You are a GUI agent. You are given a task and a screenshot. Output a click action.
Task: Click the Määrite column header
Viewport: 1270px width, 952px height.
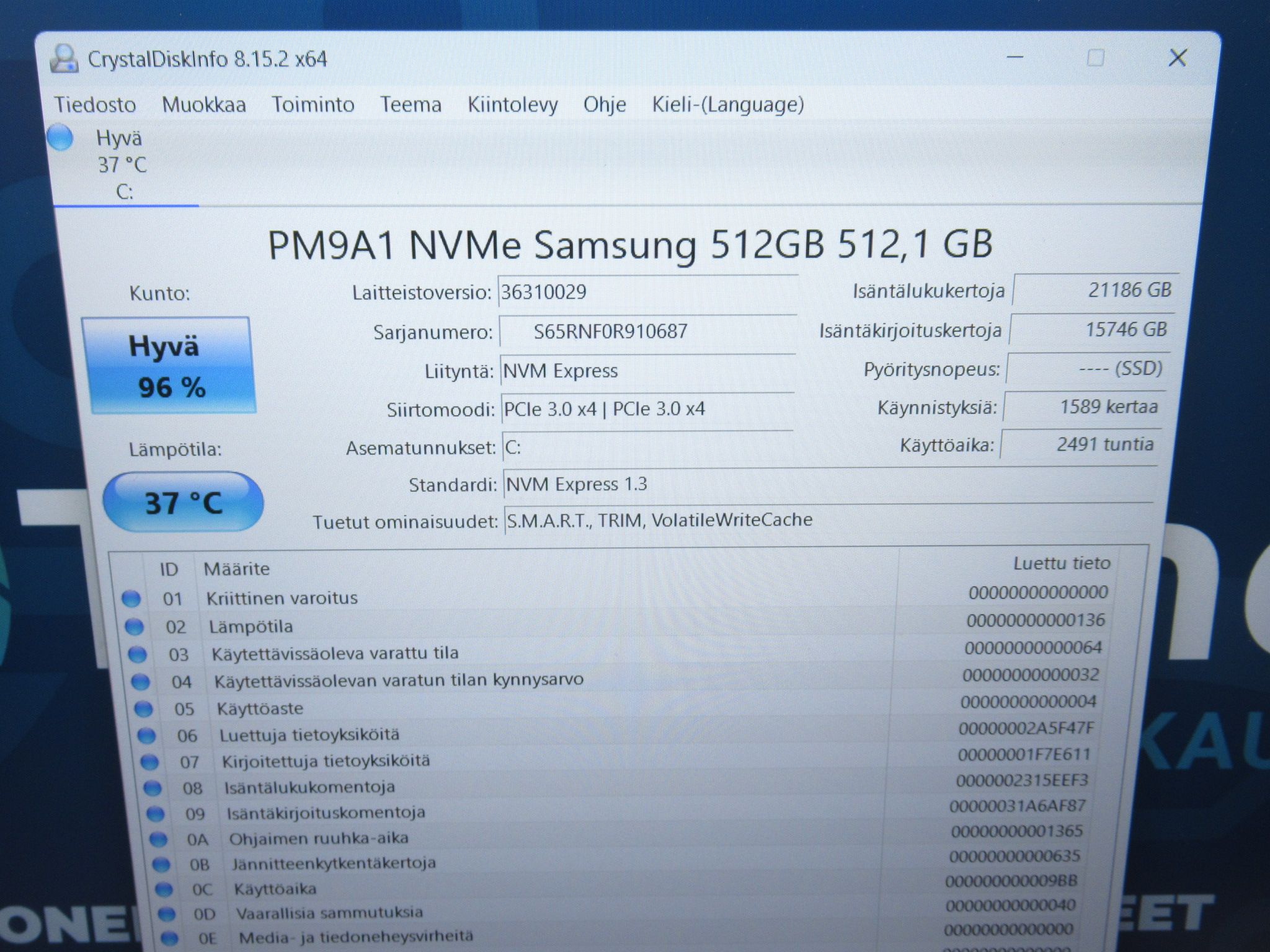coord(236,569)
